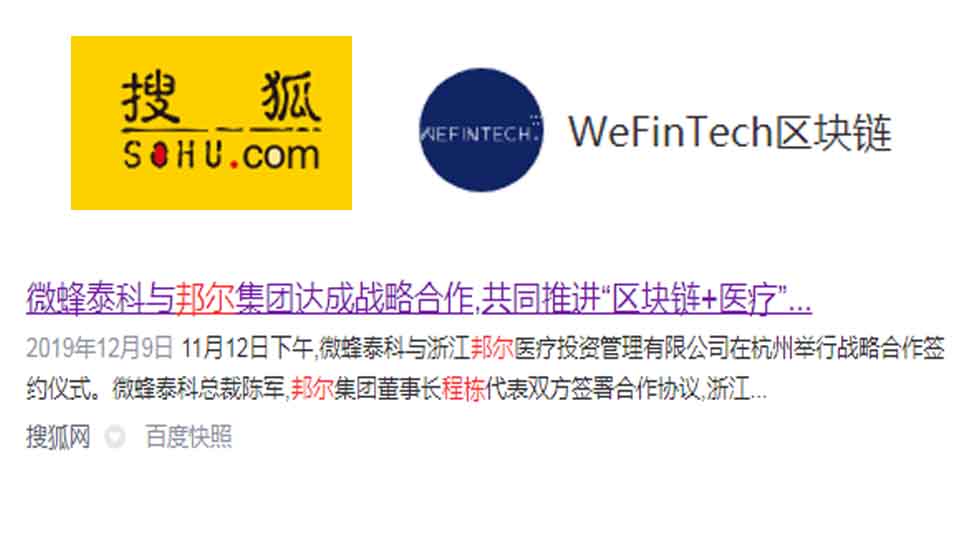Click the yellow Sohu.com logo
The image size is (964, 551).
pos(211,123)
